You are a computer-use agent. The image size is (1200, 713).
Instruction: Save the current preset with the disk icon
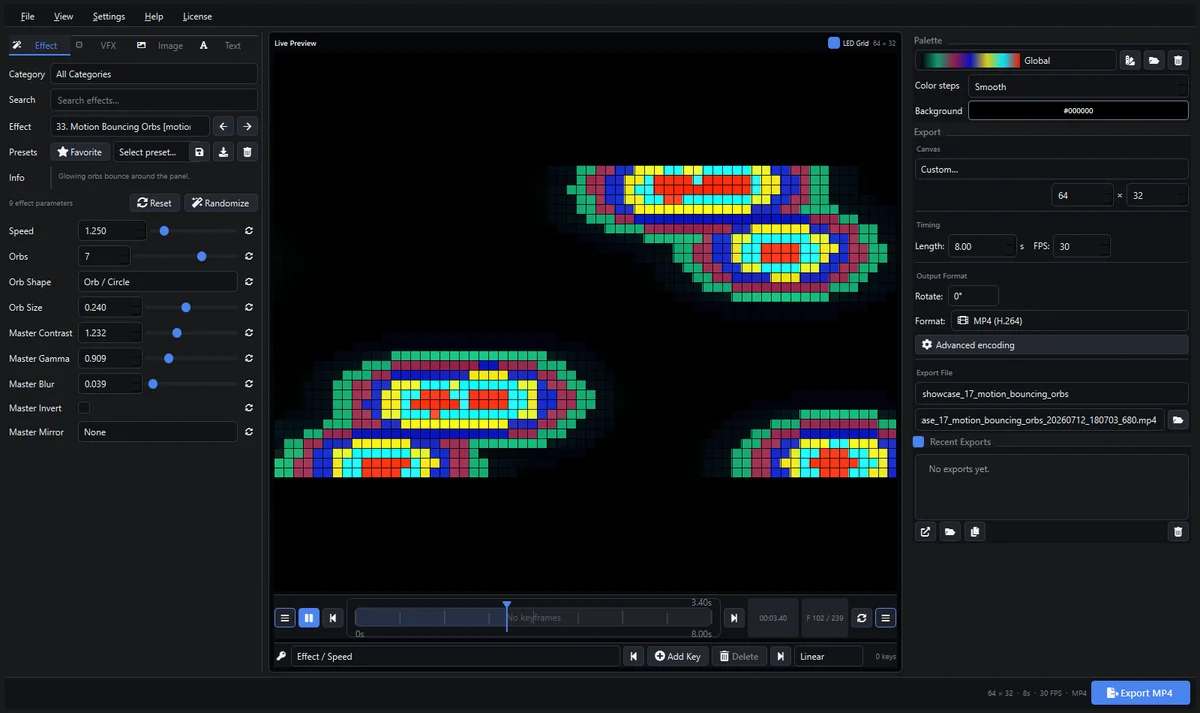[199, 152]
